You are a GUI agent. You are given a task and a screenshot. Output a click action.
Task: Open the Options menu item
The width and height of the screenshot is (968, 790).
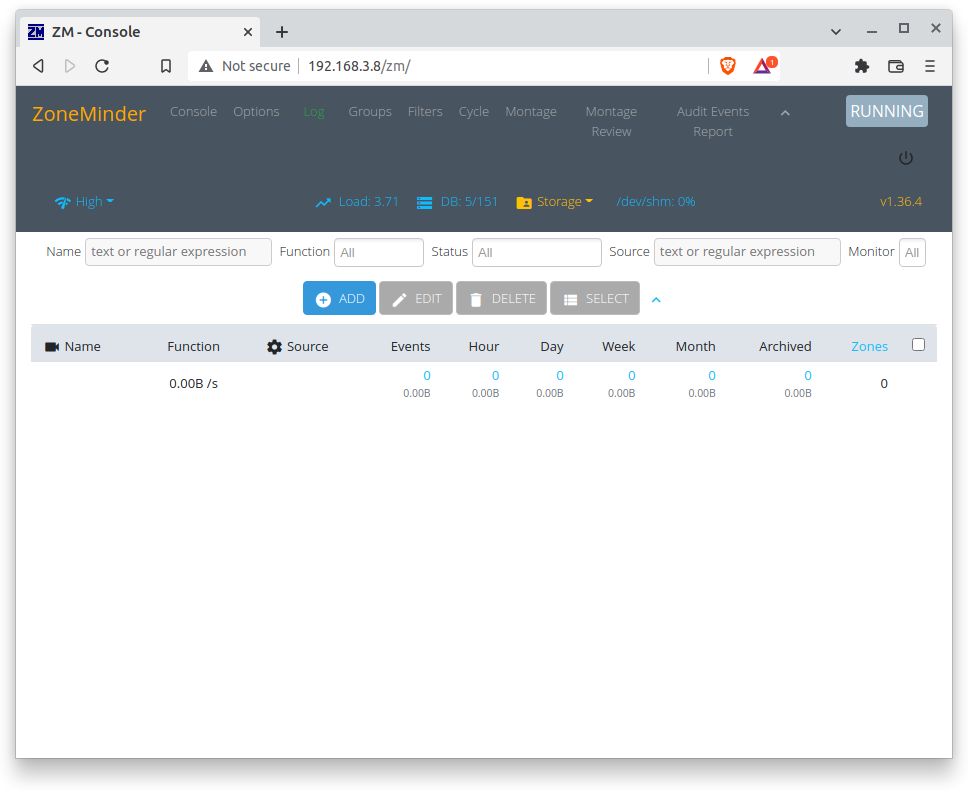point(256,112)
